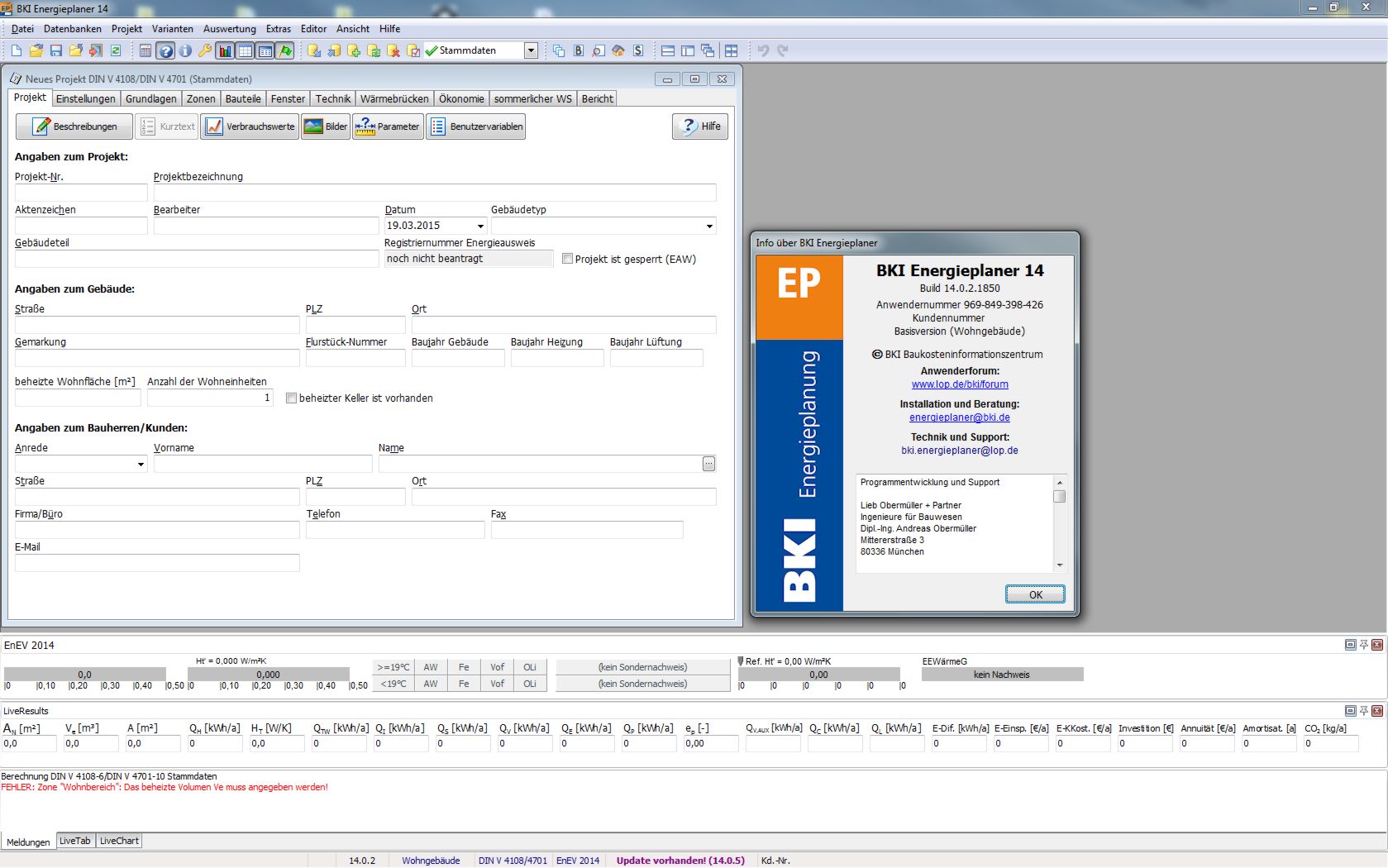Click the green refresh icon in toolbar
The width and height of the screenshot is (1388, 868).
coord(116,50)
